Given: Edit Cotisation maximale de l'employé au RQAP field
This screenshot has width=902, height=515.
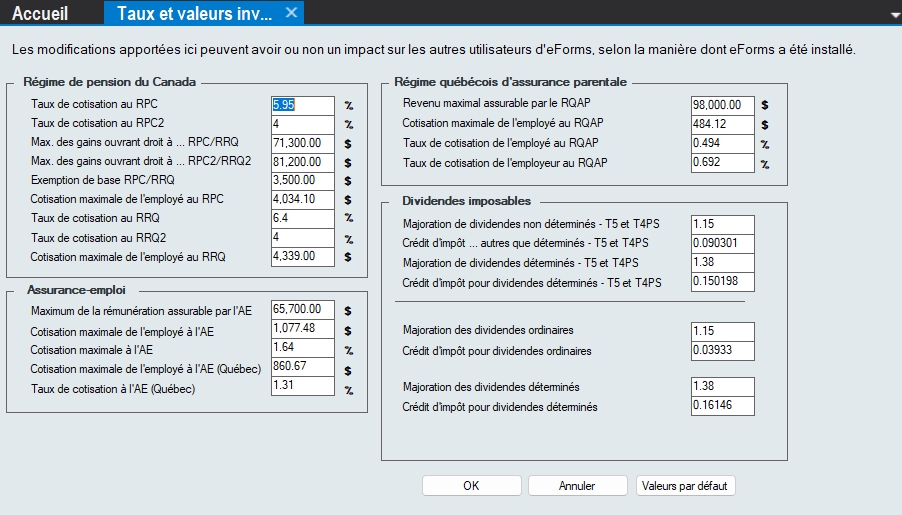Looking at the screenshot, I should [x=723, y=124].
